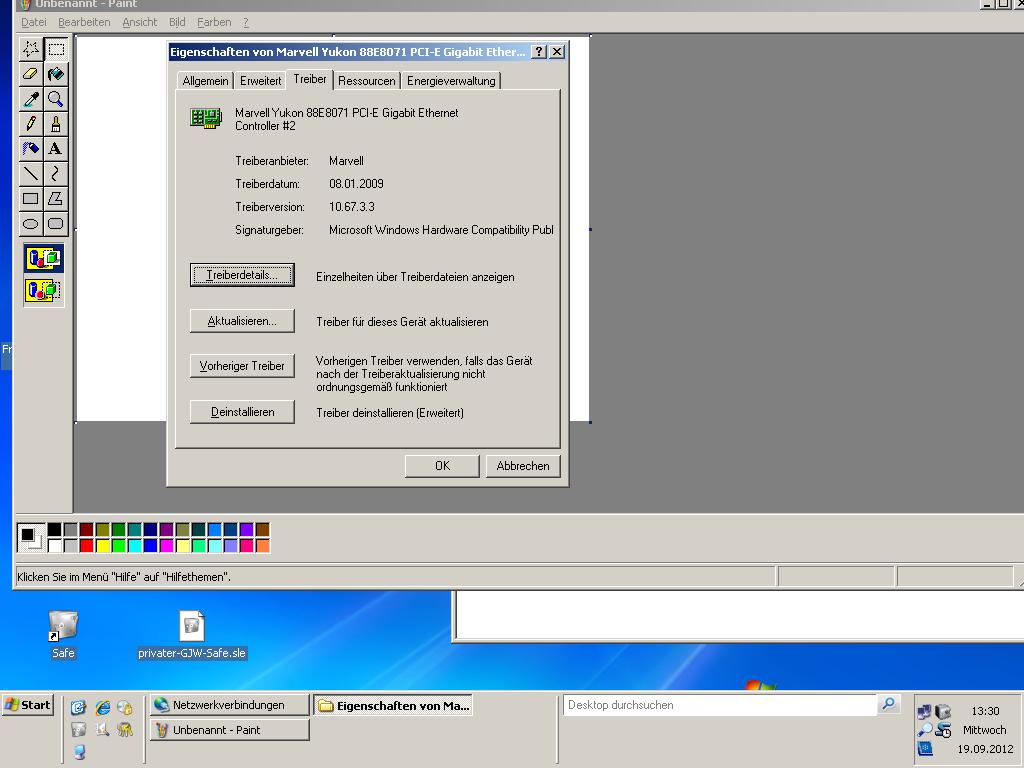Activate the Text tool
The width and height of the screenshot is (1024, 768).
(56, 149)
